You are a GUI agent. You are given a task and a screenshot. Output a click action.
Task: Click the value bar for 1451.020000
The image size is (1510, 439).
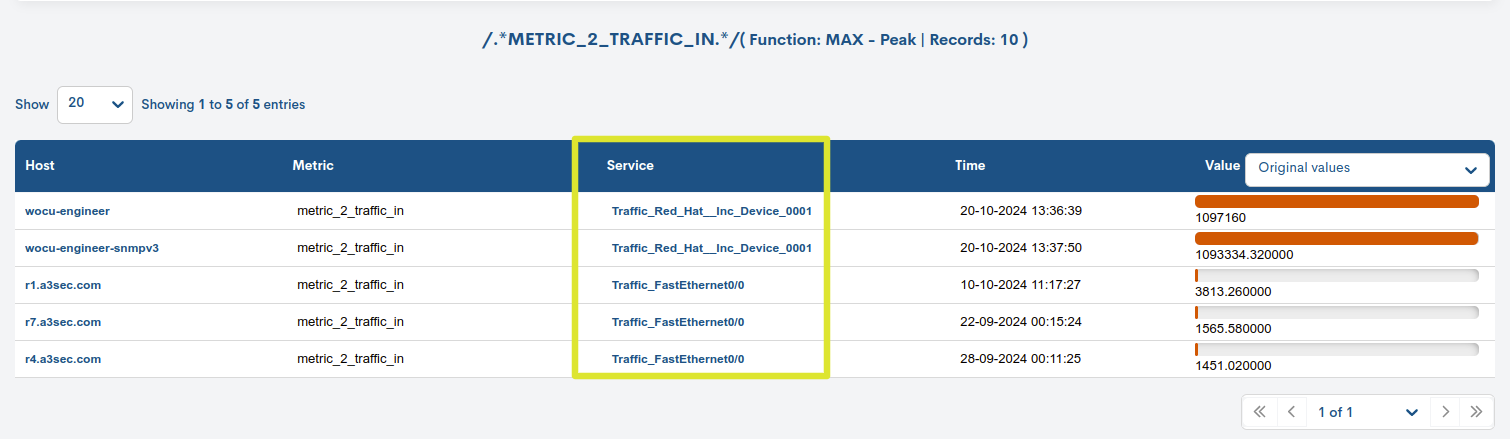click(x=1336, y=349)
